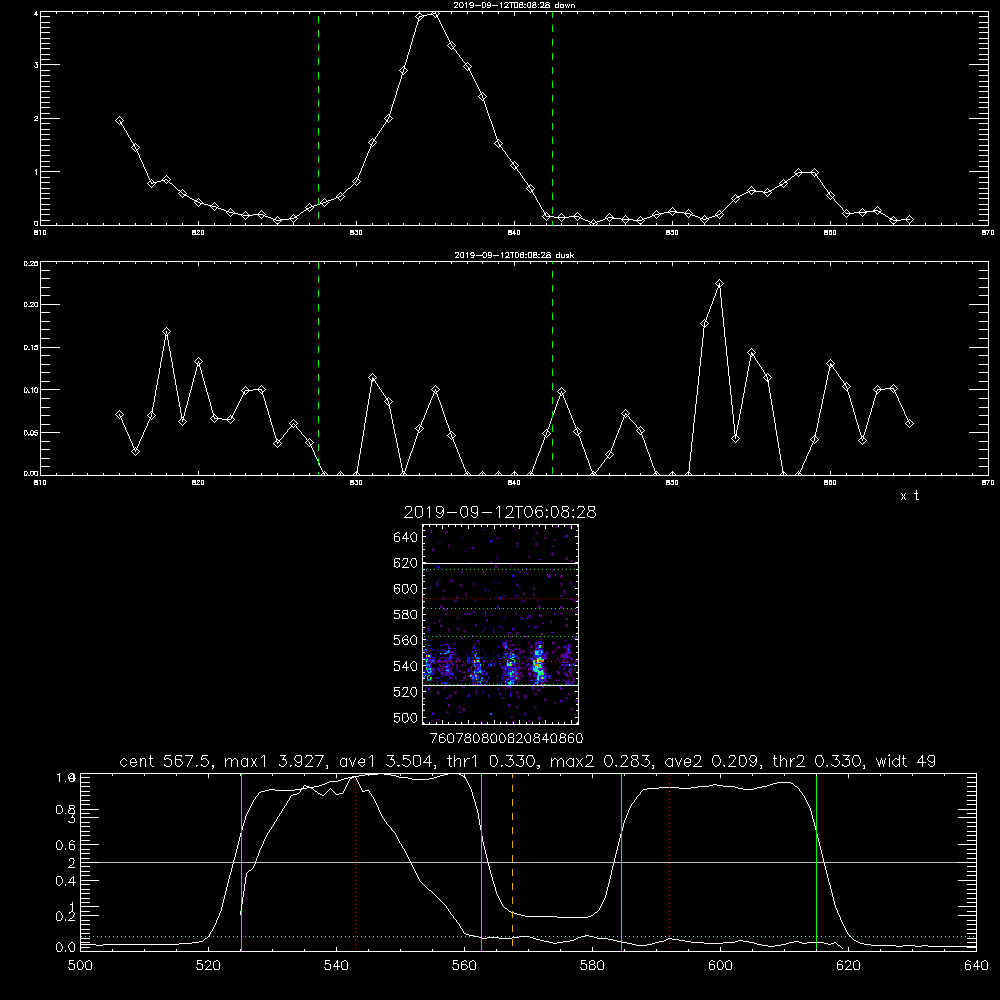Image resolution: width=1000 pixels, height=1000 pixels.
Task: Click the "600" label on profile plot x-axis
Action: point(720,966)
